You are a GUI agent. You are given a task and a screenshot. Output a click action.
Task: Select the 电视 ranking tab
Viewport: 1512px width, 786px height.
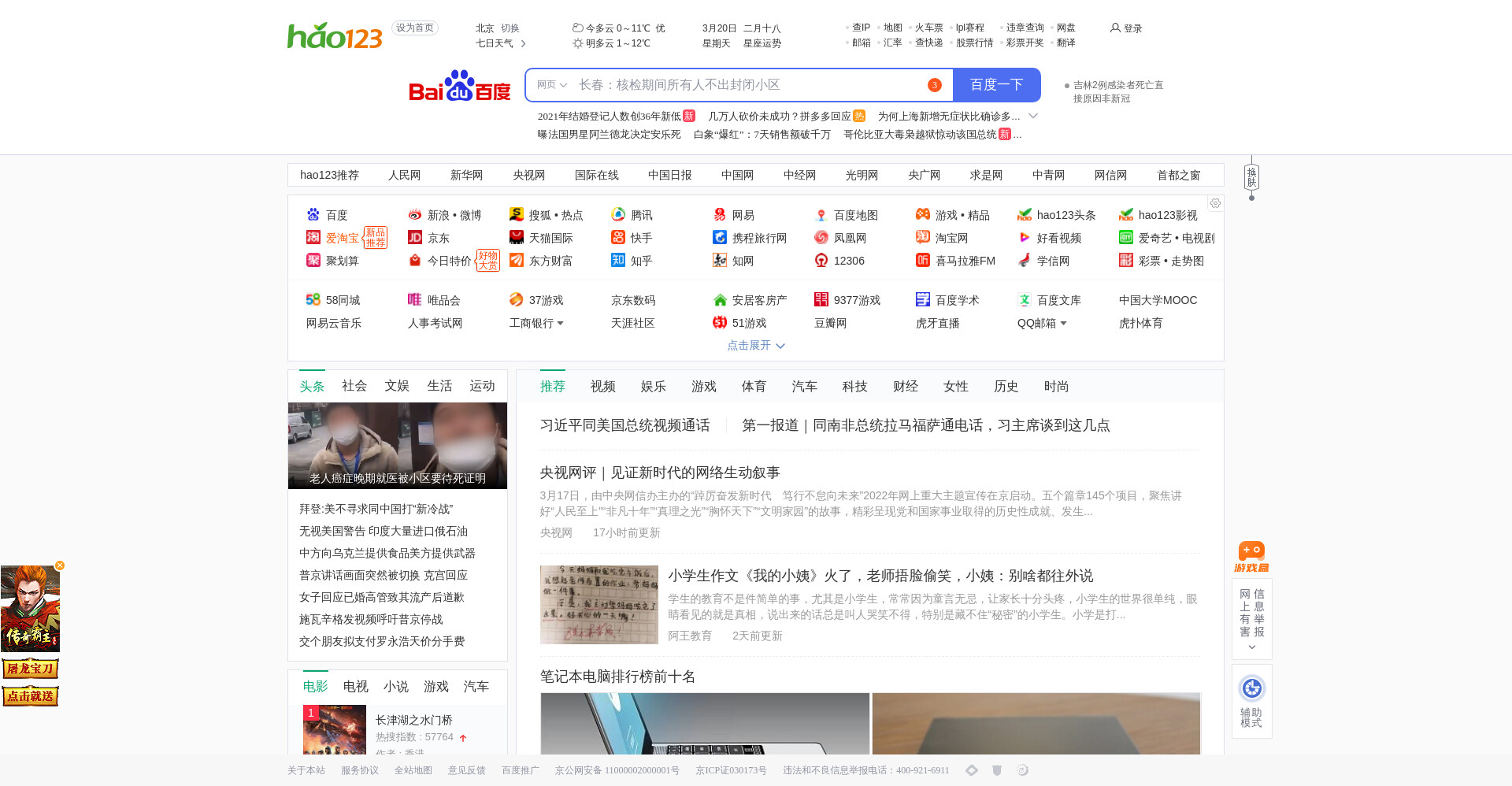356,687
